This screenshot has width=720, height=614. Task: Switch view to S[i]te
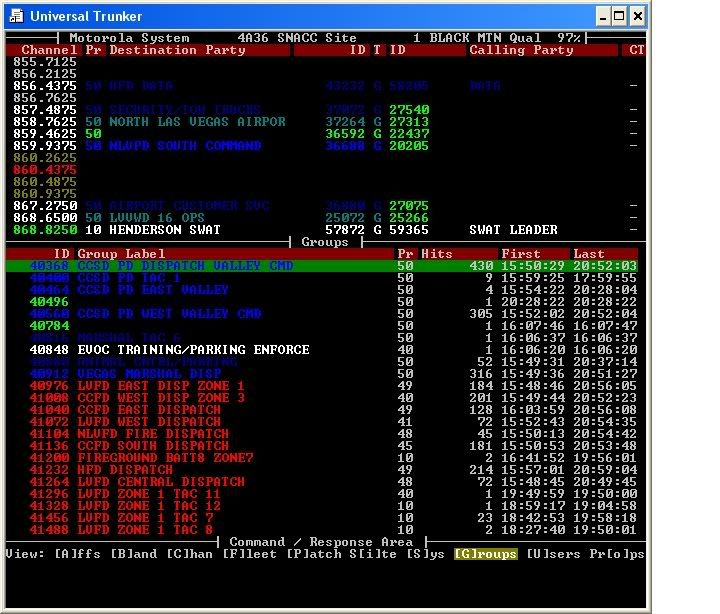pyautogui.click(x=373, y=554)
